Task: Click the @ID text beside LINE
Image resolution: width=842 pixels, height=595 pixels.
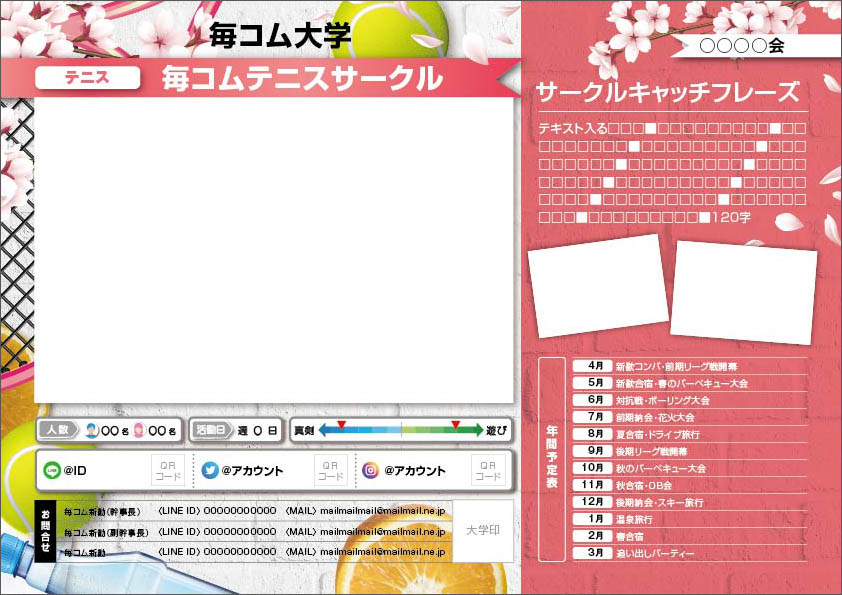Action: (75, 470)
